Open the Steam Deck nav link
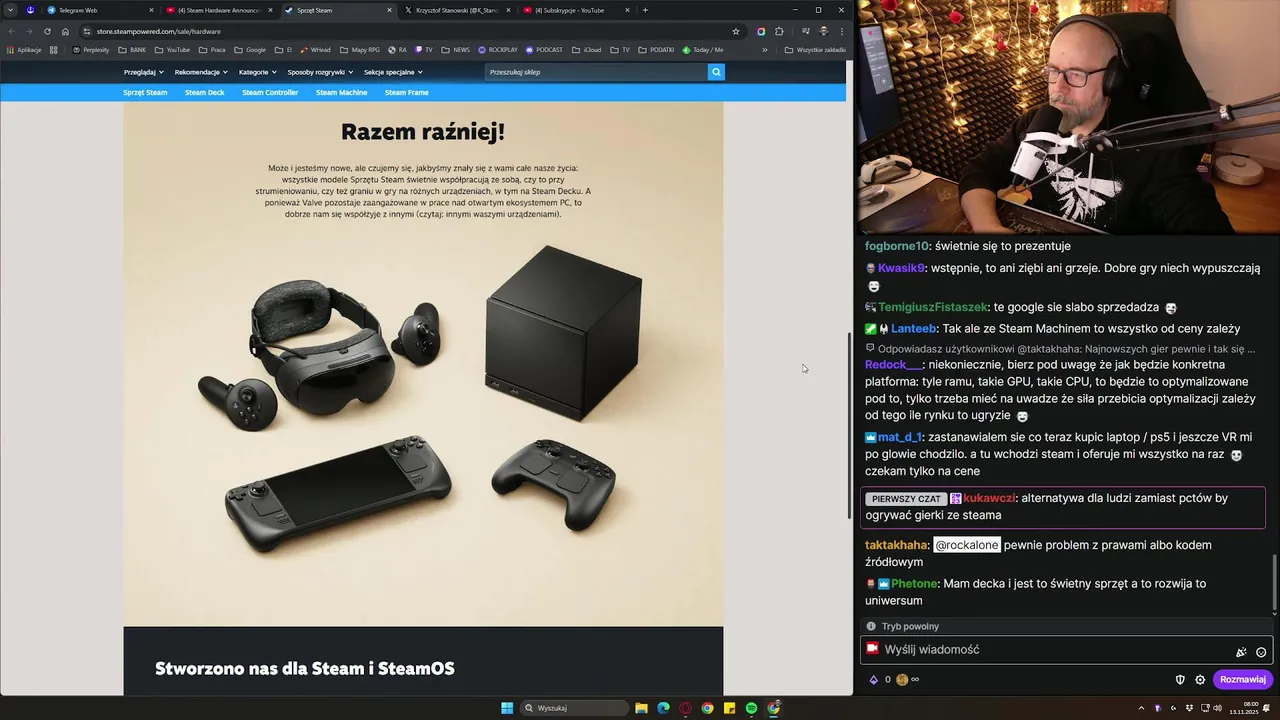 point(204,92)
